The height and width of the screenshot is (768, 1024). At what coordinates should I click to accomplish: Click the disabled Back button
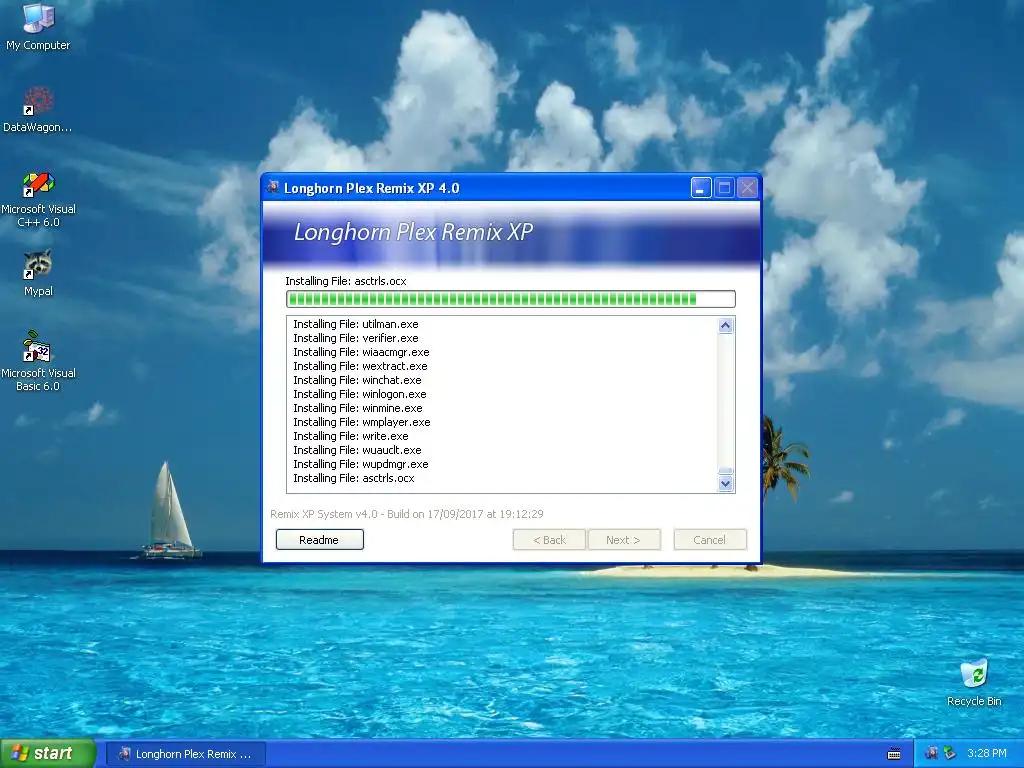tap(549, 540)
